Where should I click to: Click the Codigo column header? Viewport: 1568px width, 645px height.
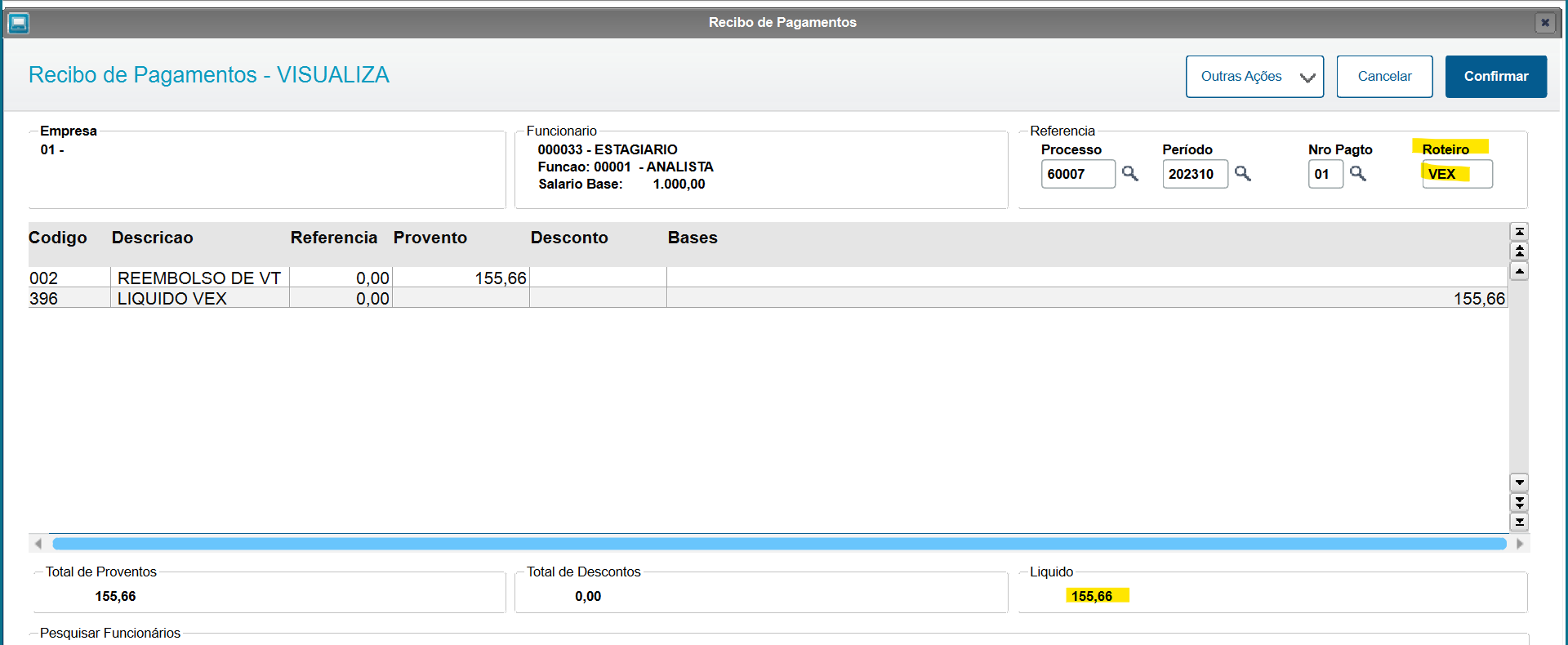point(58,238)
